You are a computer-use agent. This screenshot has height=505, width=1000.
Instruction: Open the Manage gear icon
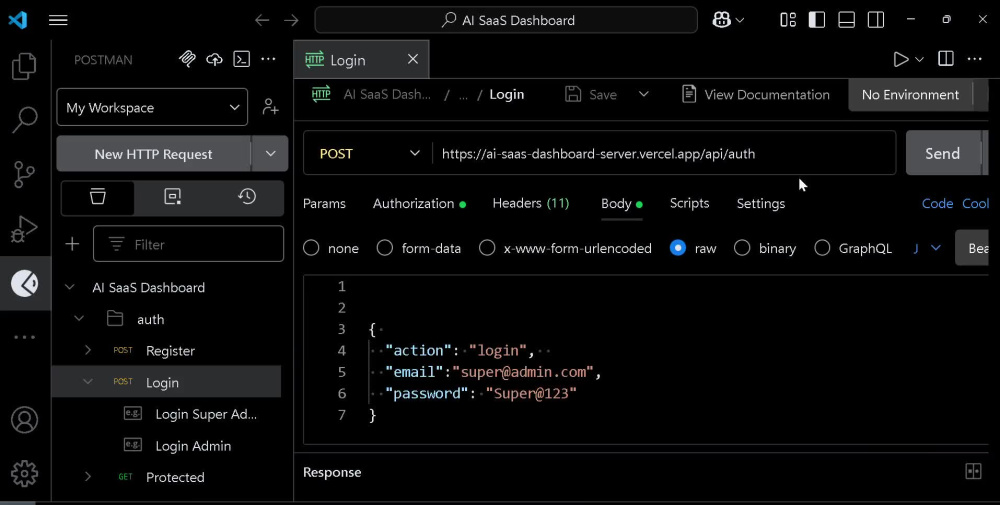point(24,474)
